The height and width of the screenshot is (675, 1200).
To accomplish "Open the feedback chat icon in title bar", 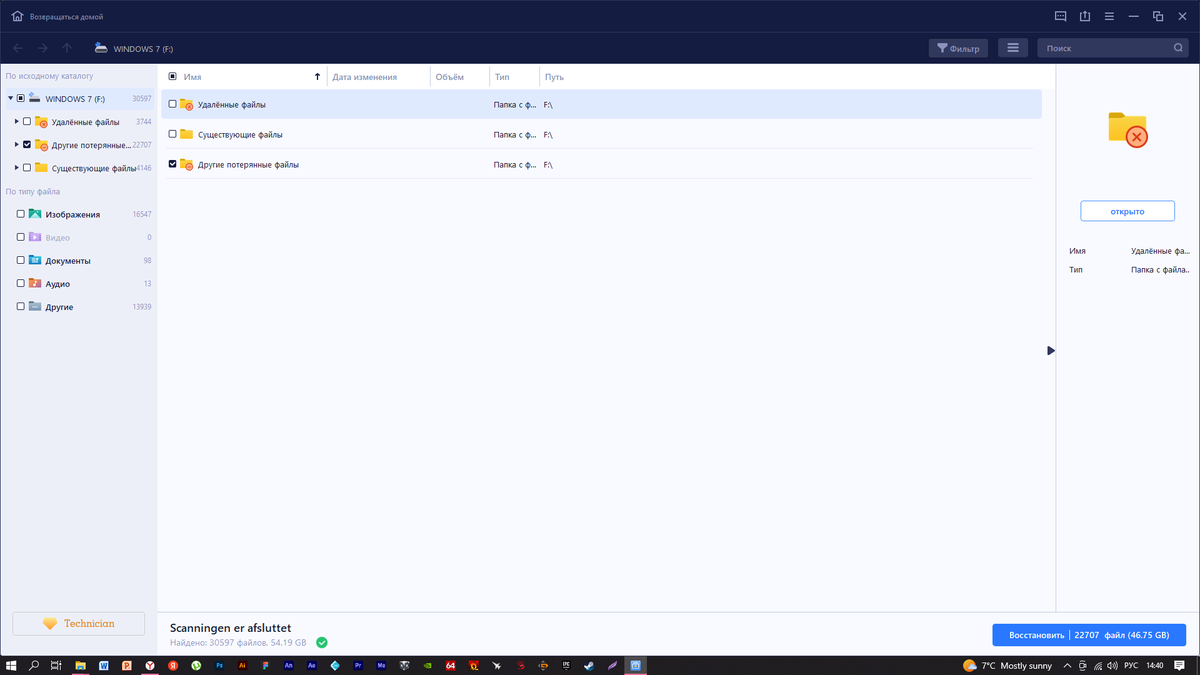I will (x=1061, y=17).
